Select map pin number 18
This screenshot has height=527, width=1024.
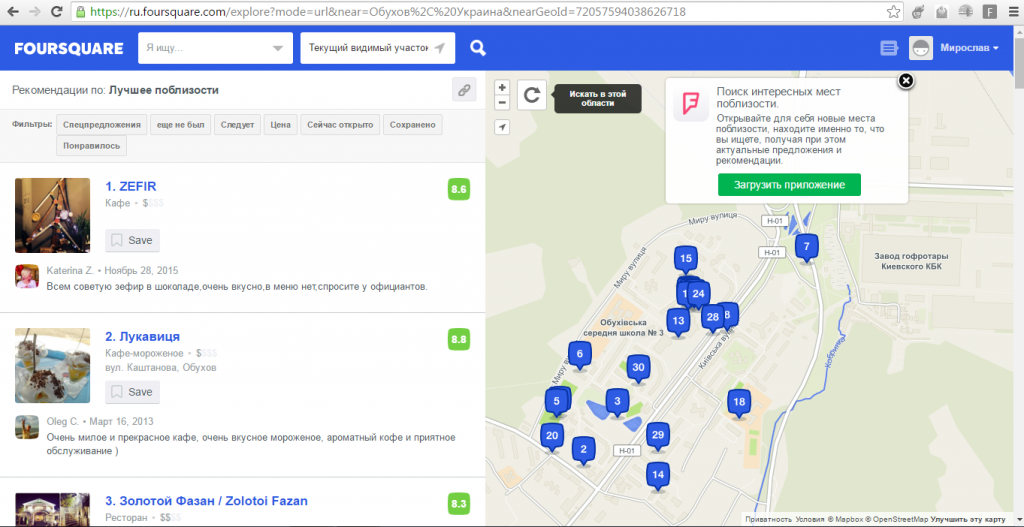[x=739, y=404]
